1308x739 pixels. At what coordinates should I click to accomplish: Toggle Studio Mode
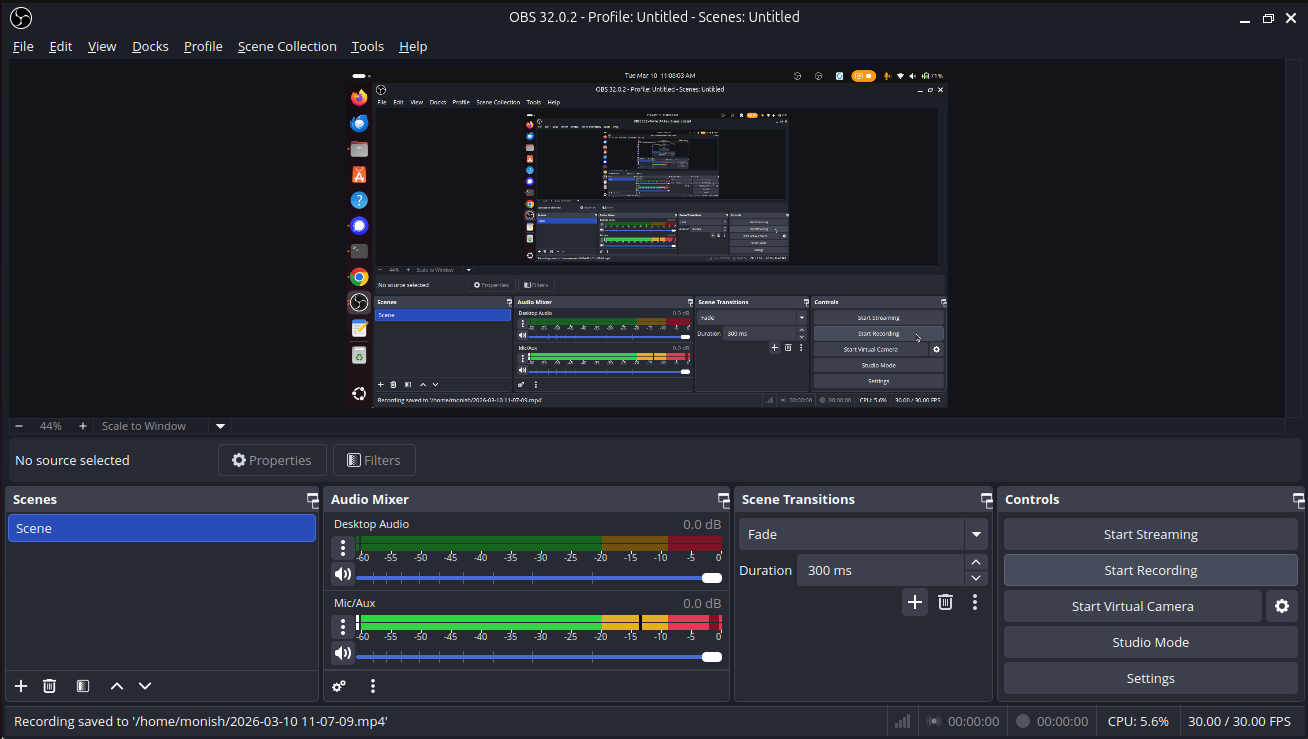coord(1150,642)
